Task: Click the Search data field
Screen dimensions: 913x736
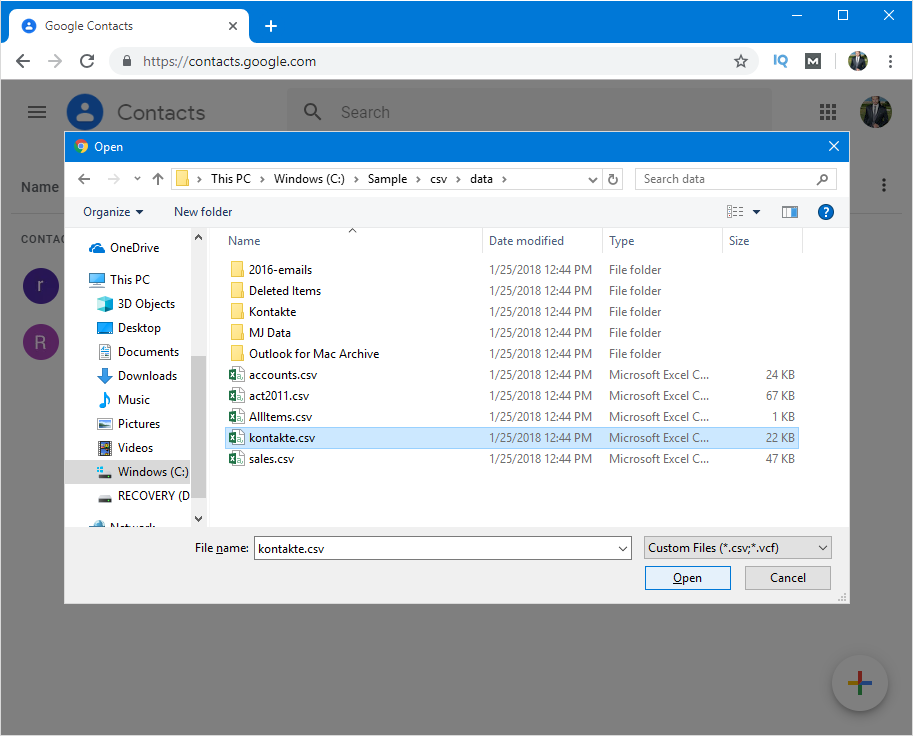Action: pyautogui.click(x=736, y=179)
